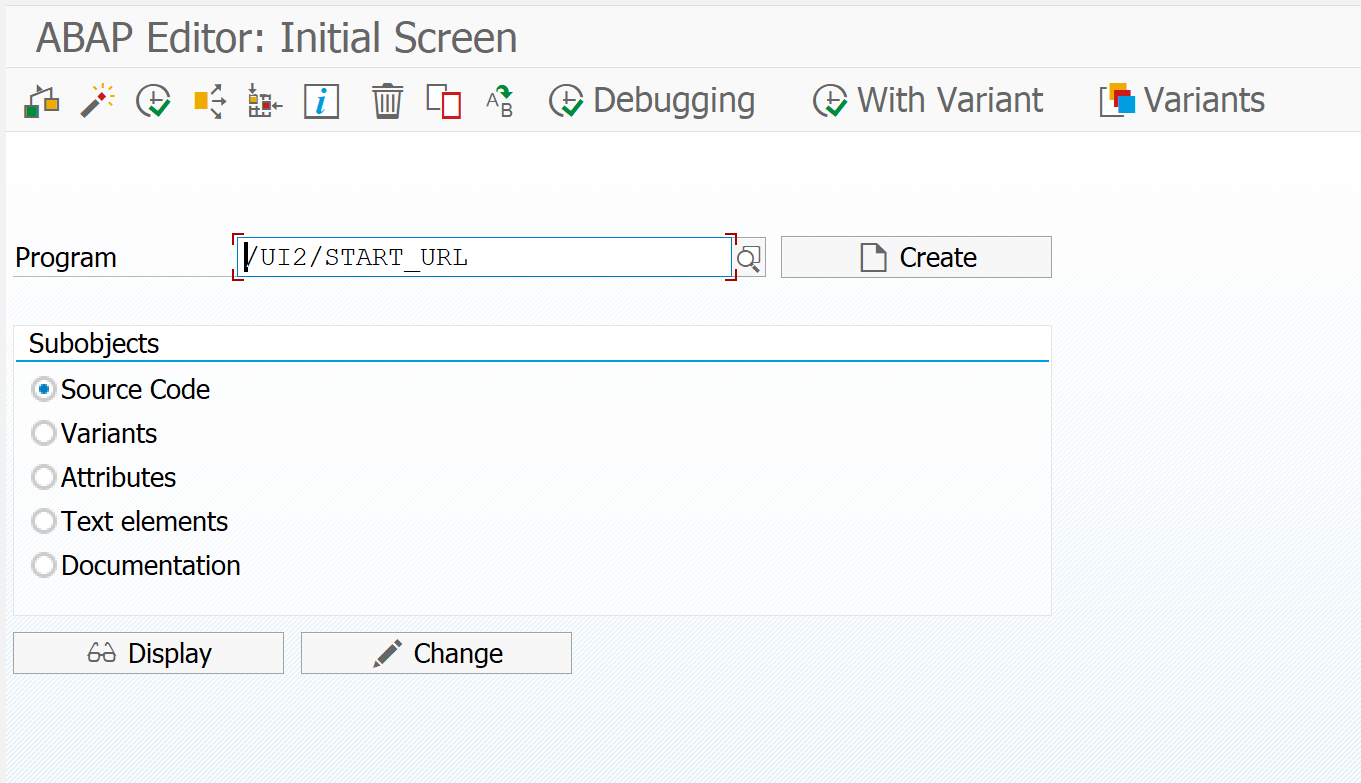1361x783 pixels.
Task: Show program information via the info icon
Action: pos(321,100)
